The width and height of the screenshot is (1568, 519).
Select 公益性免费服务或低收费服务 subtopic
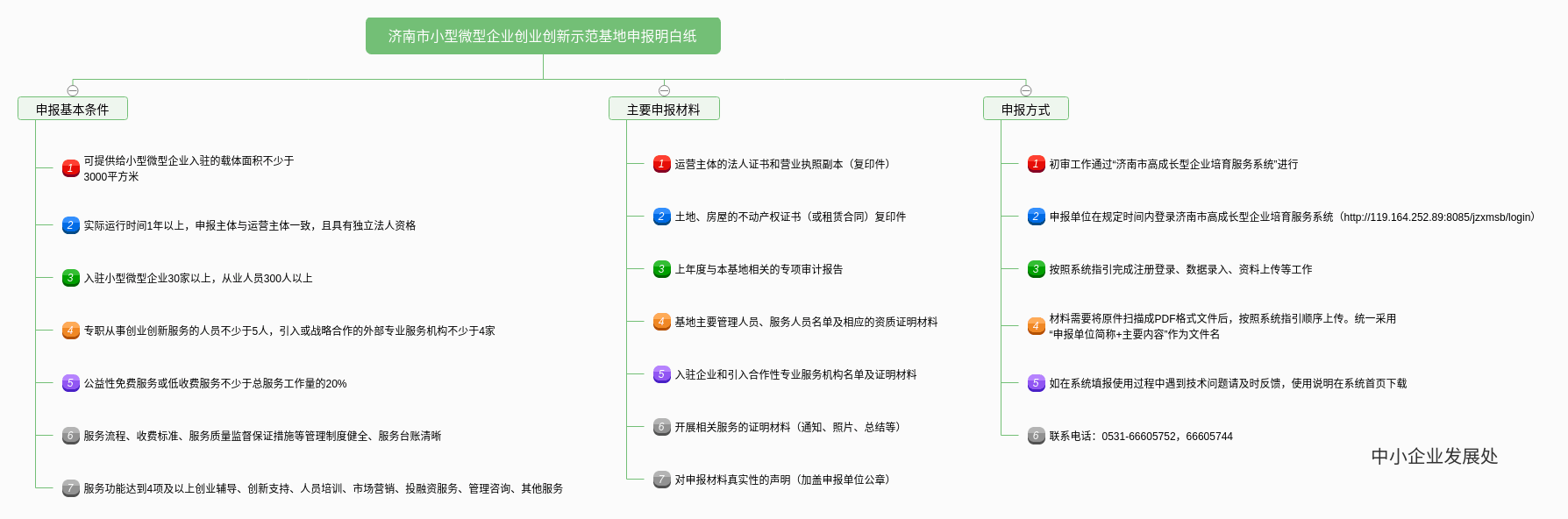coord(215,383)
